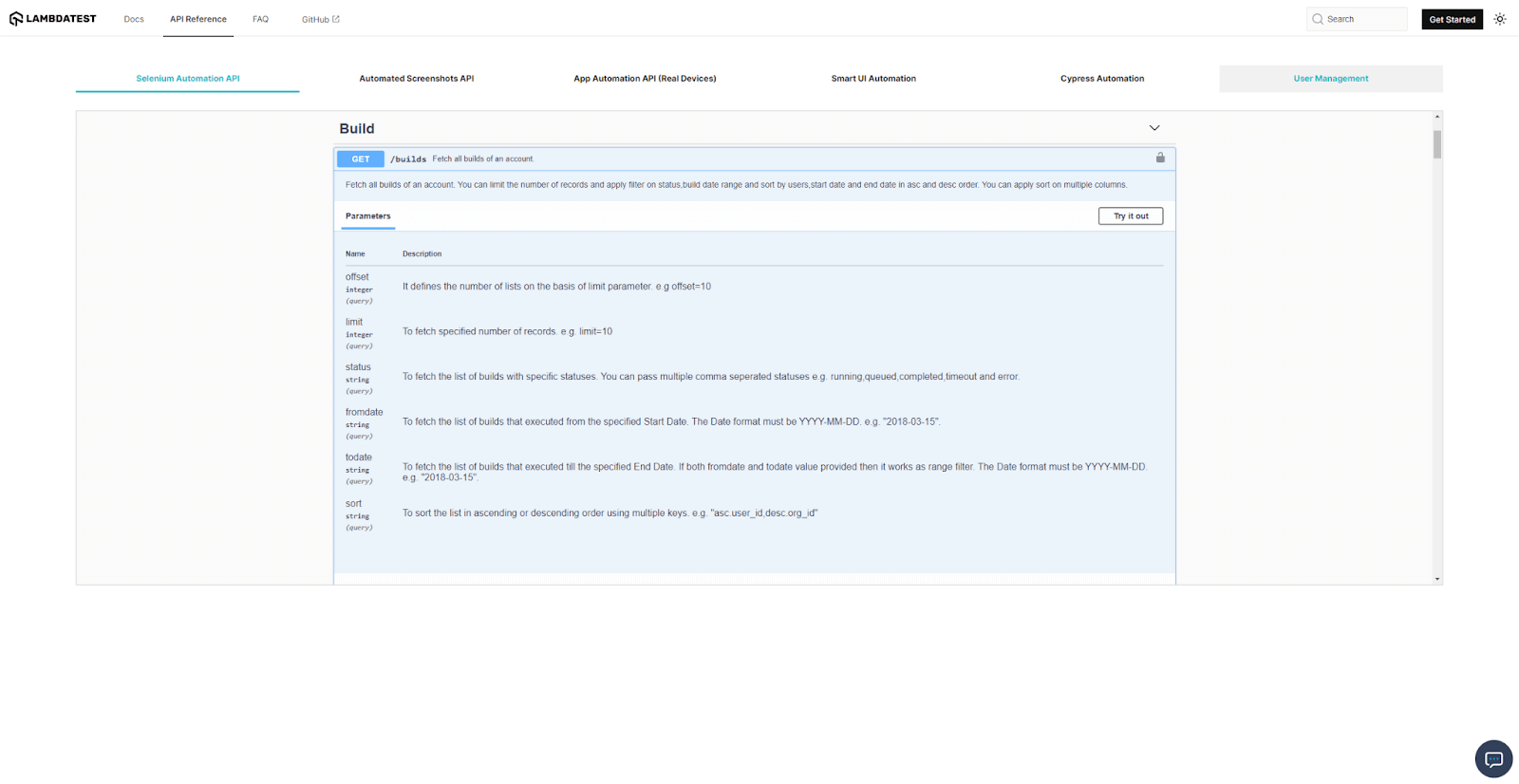Image resolution: width=1519 pixels, height=784 pixels.
Task: Click the LambdaTest logo
Action: click(x=53, y=19)
